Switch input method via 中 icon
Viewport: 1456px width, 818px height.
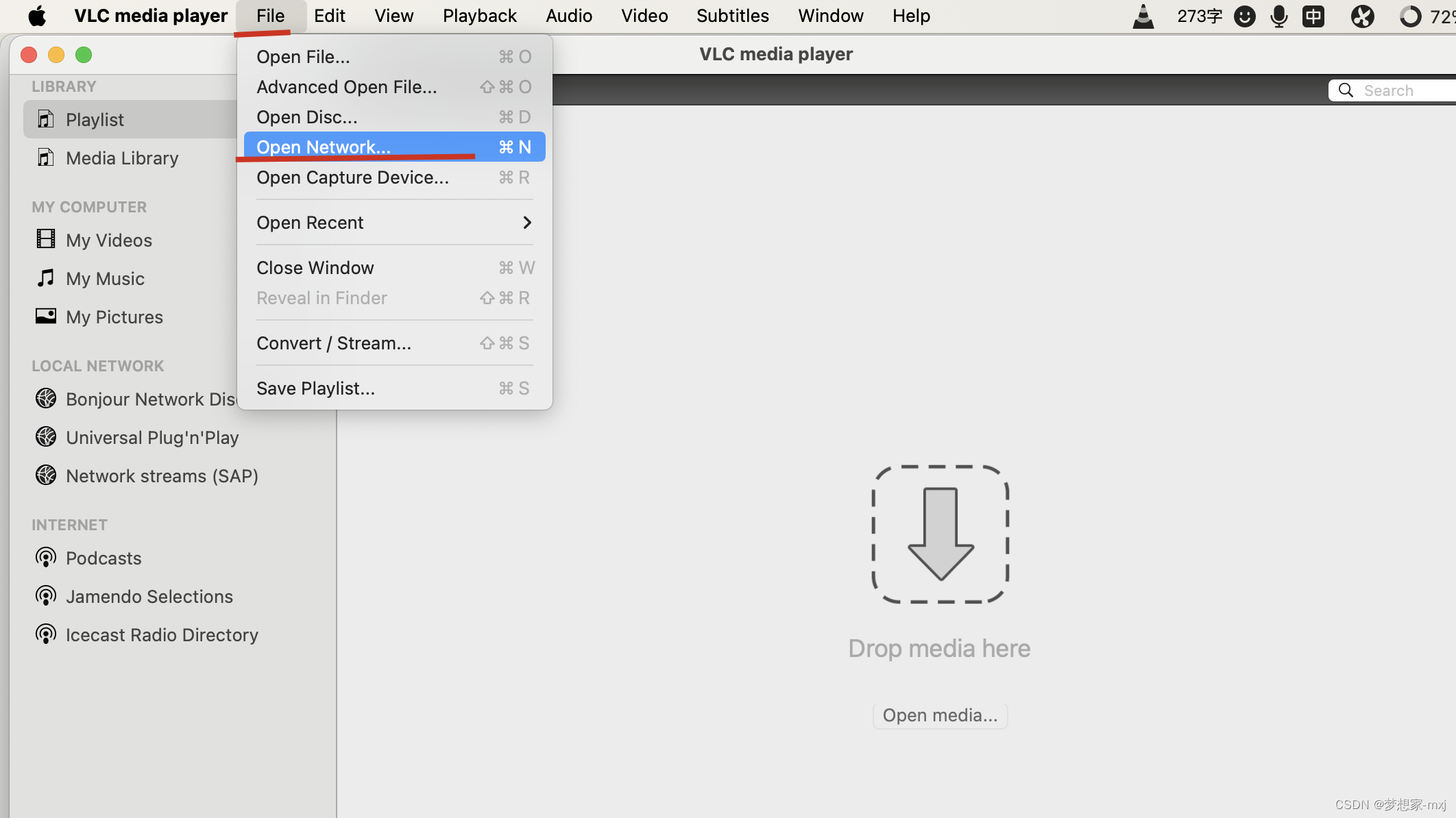1313,16
